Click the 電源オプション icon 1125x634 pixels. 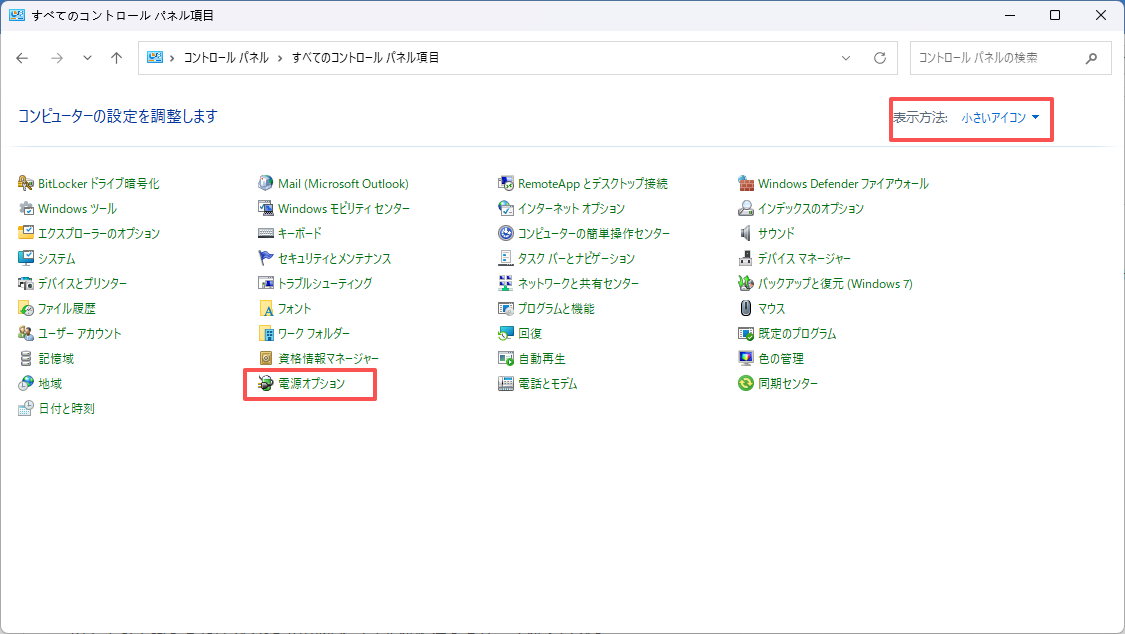point(265,384)
